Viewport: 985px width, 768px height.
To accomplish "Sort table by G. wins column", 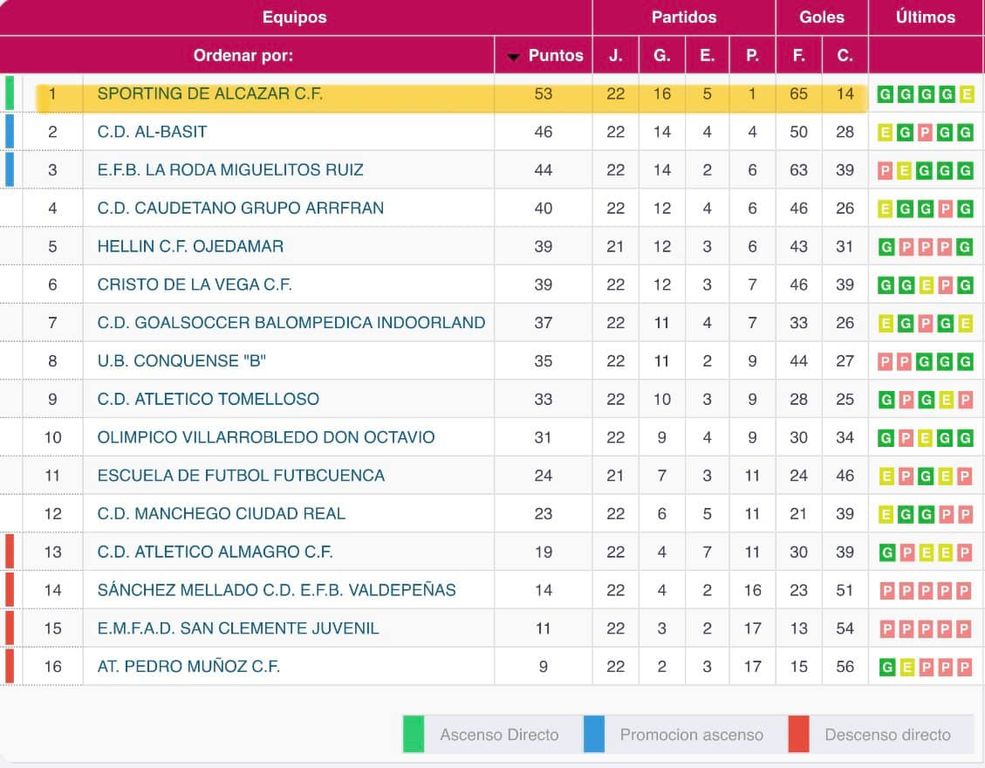I will tap(662, 56).
